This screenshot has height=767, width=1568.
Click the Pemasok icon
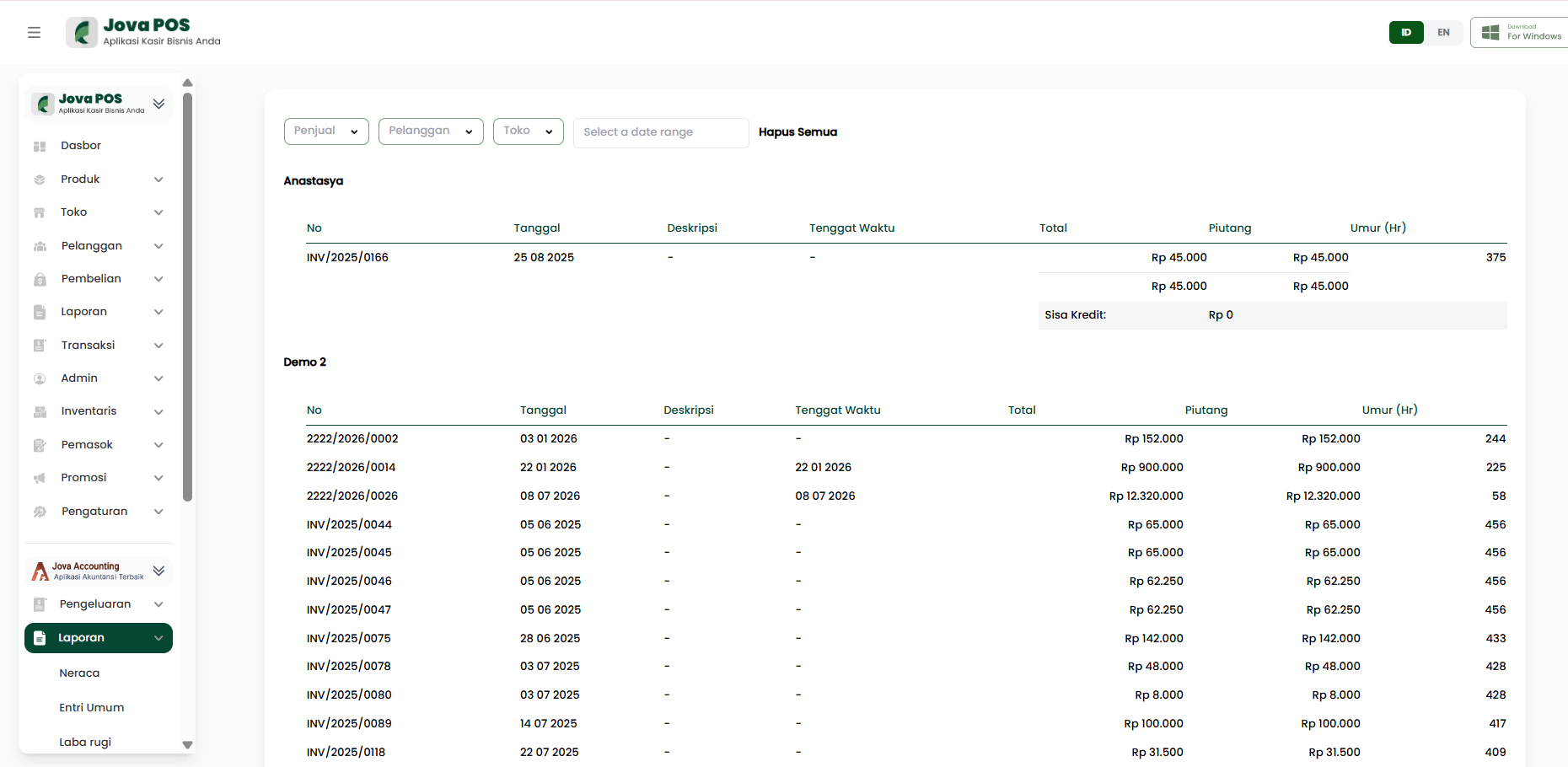click(x=40, y=445)
